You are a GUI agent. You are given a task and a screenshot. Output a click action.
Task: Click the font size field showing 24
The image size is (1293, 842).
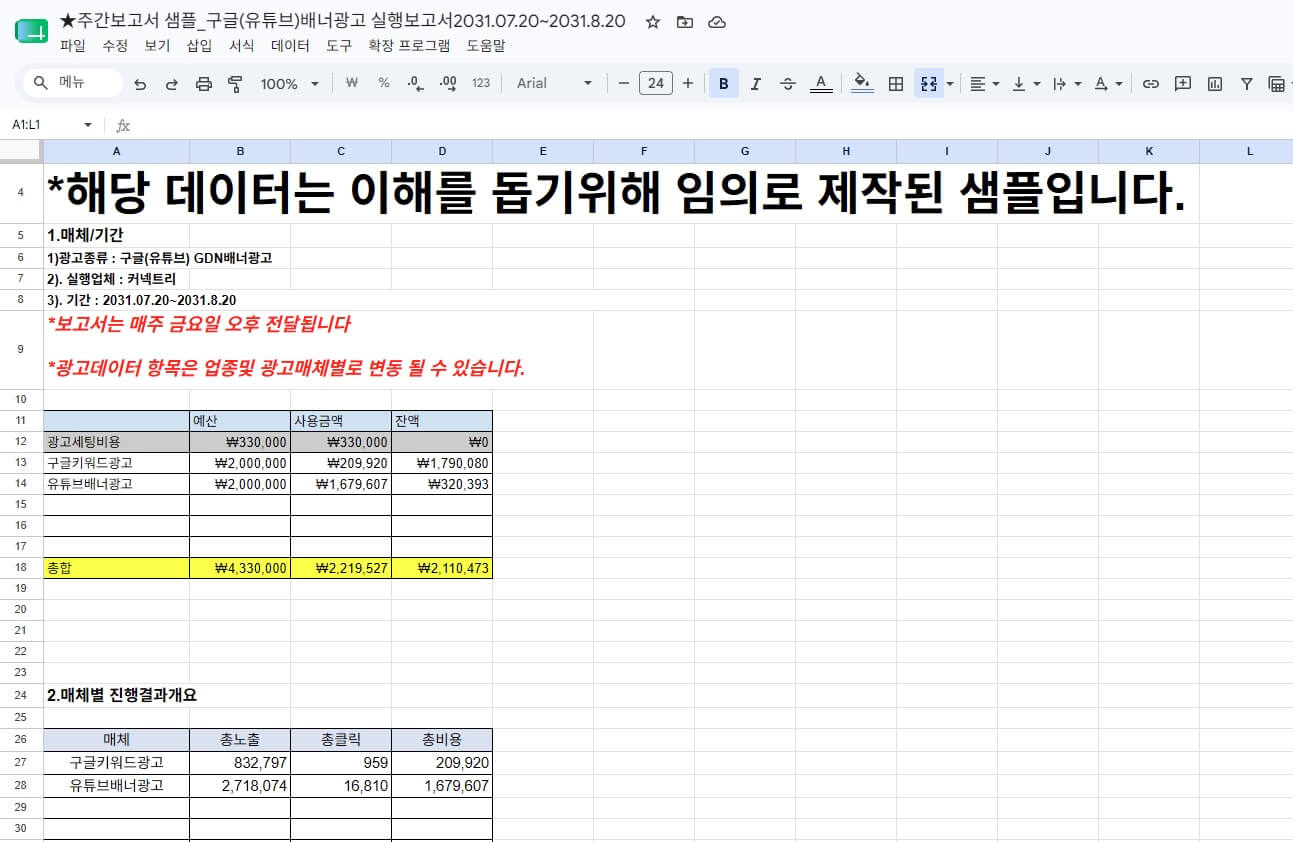[x=656, y=83]
